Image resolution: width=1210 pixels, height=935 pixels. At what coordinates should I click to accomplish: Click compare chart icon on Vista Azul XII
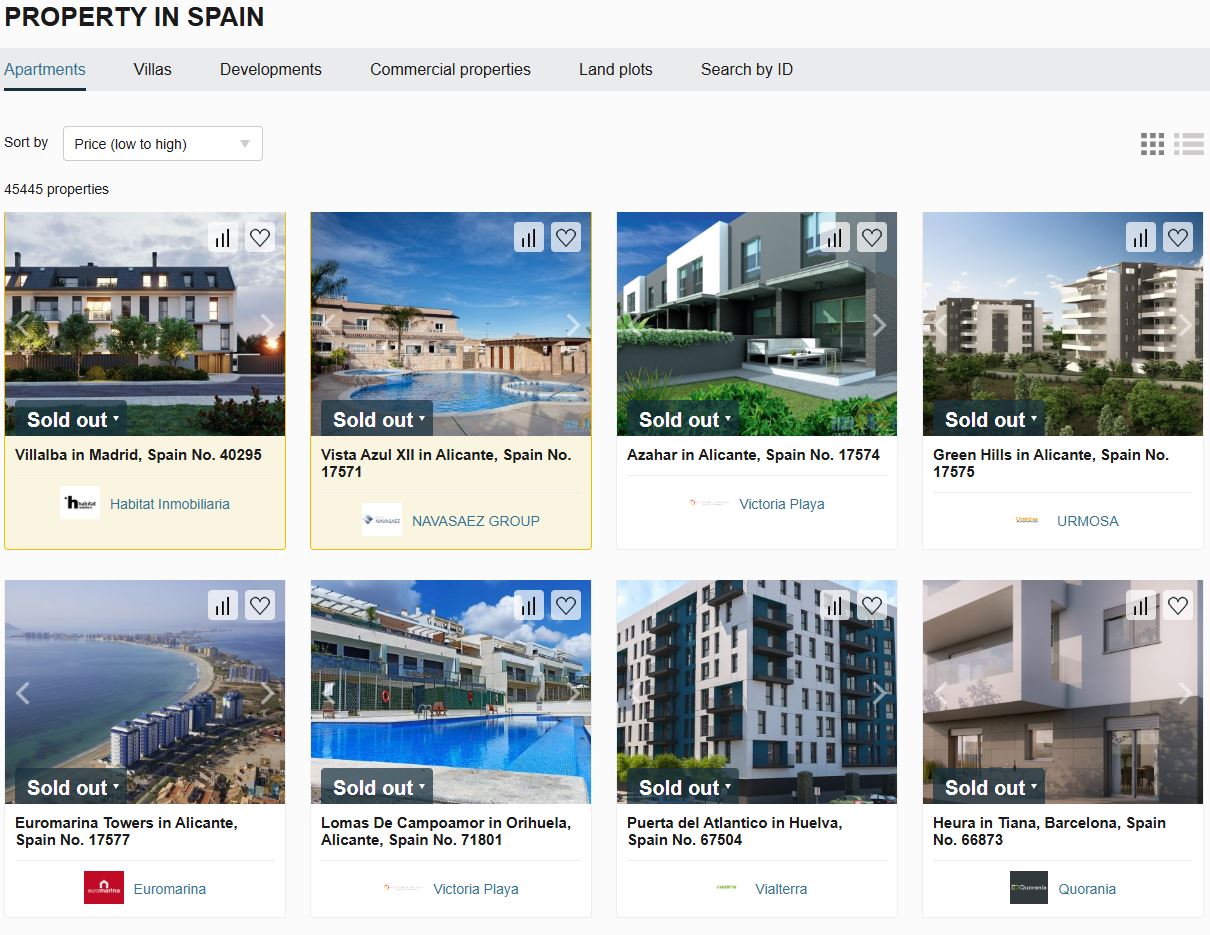(x=529, y=237)
